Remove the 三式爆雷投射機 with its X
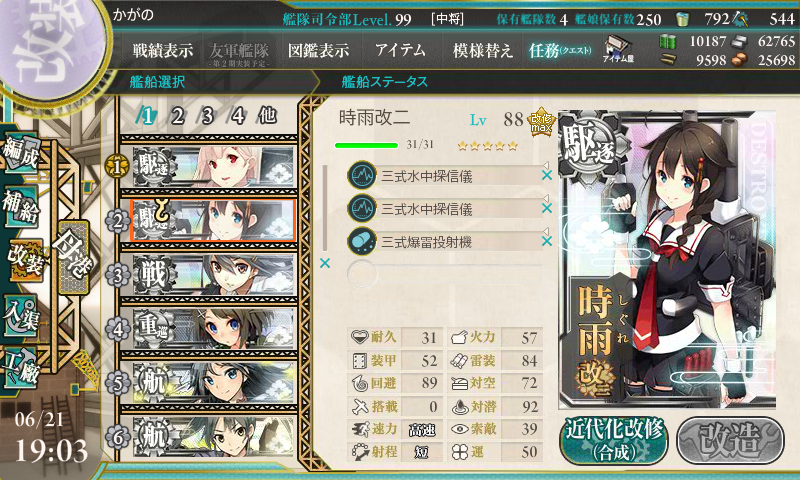Image resolution: width=800 pixels, height=480 pixels. (547, 241)
